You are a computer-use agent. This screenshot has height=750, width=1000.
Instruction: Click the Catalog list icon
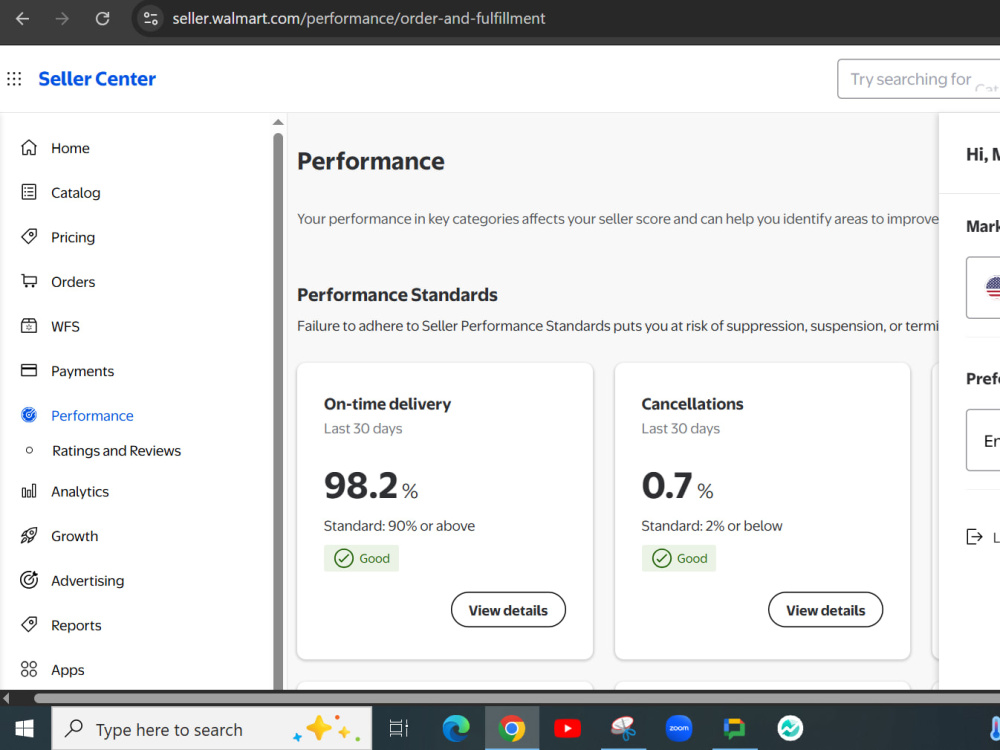29,192
